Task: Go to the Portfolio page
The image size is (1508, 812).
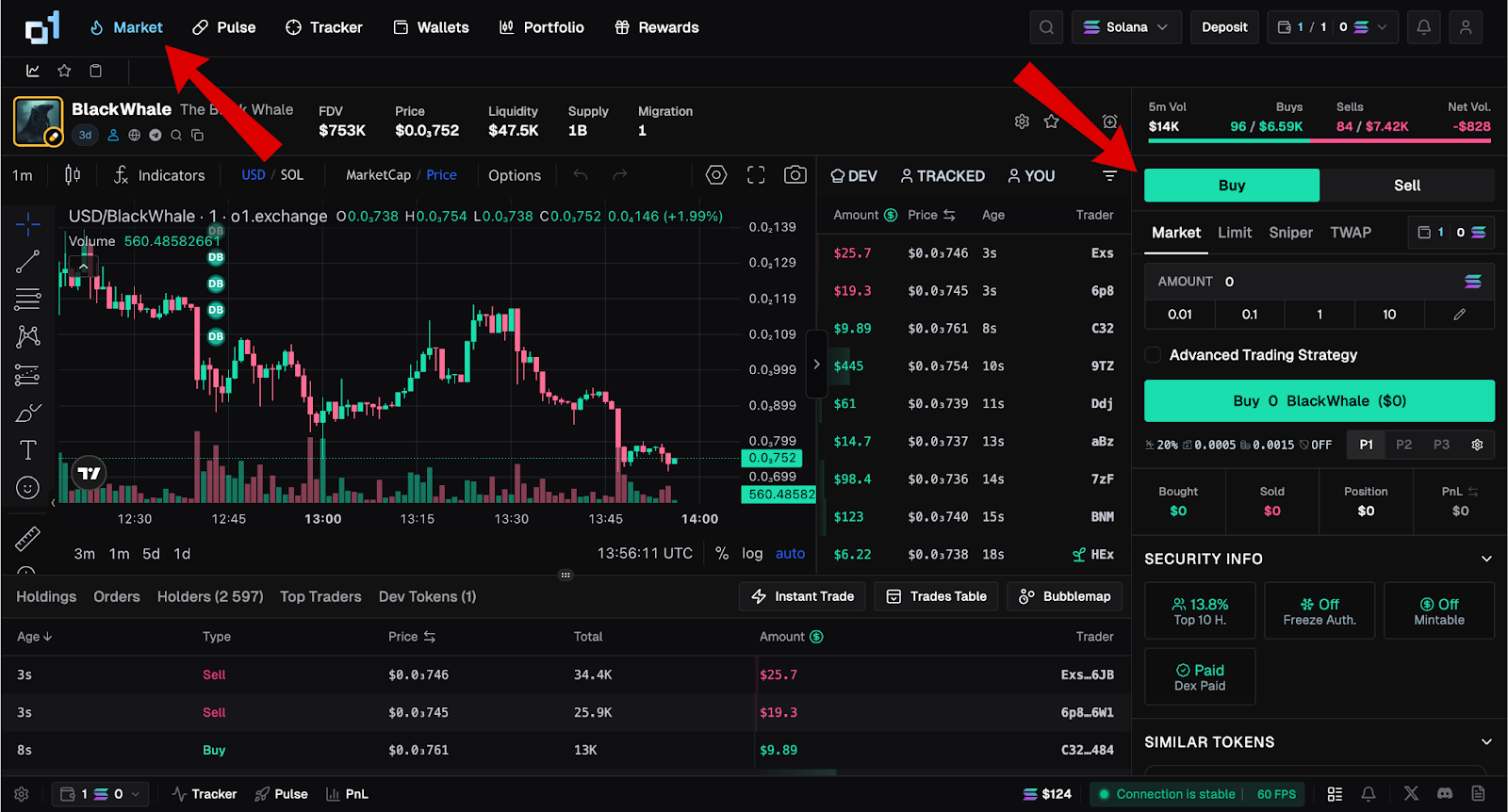Action: (542, 27)
